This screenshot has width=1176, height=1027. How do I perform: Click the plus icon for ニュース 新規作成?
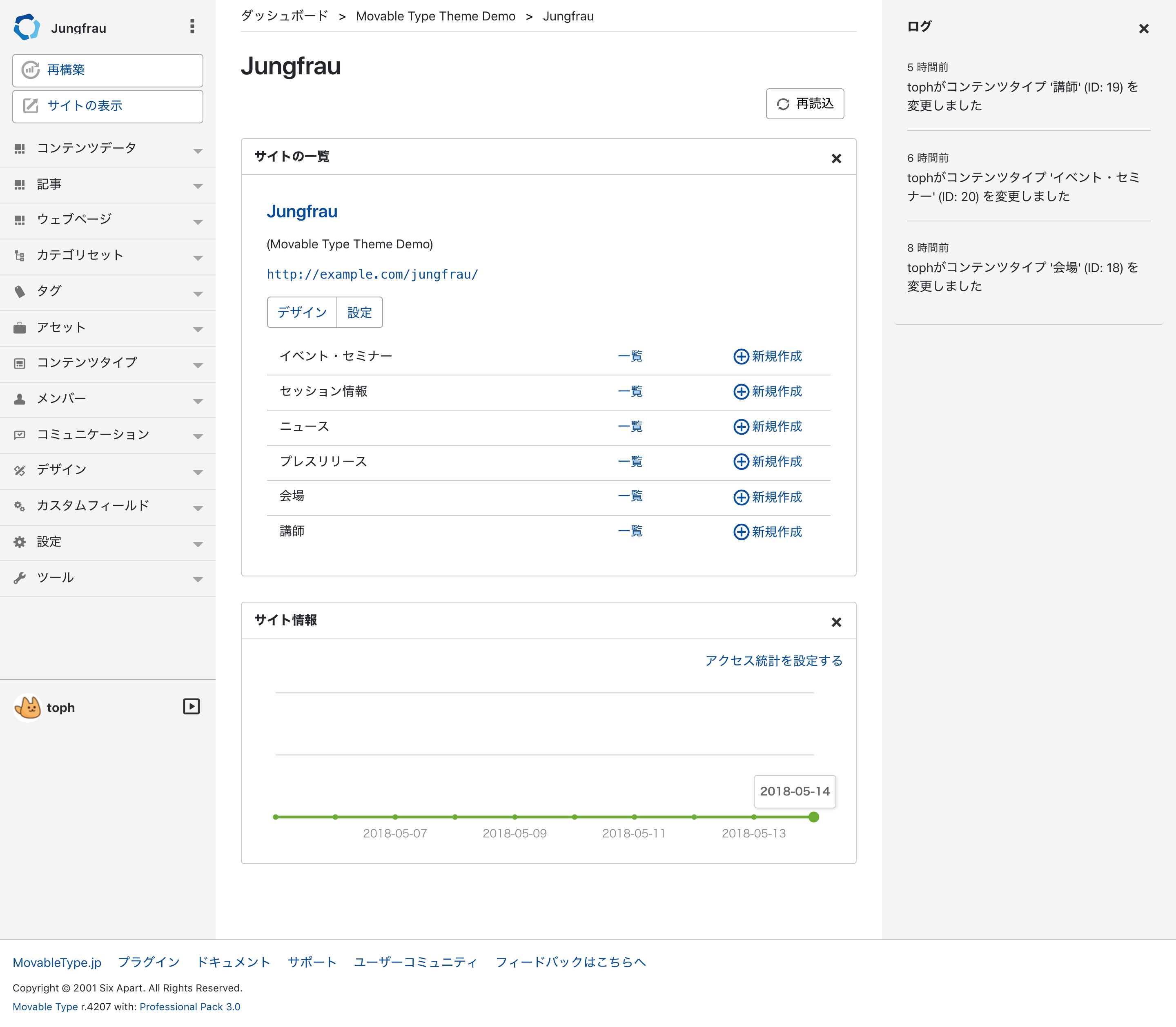coord(741,427)
